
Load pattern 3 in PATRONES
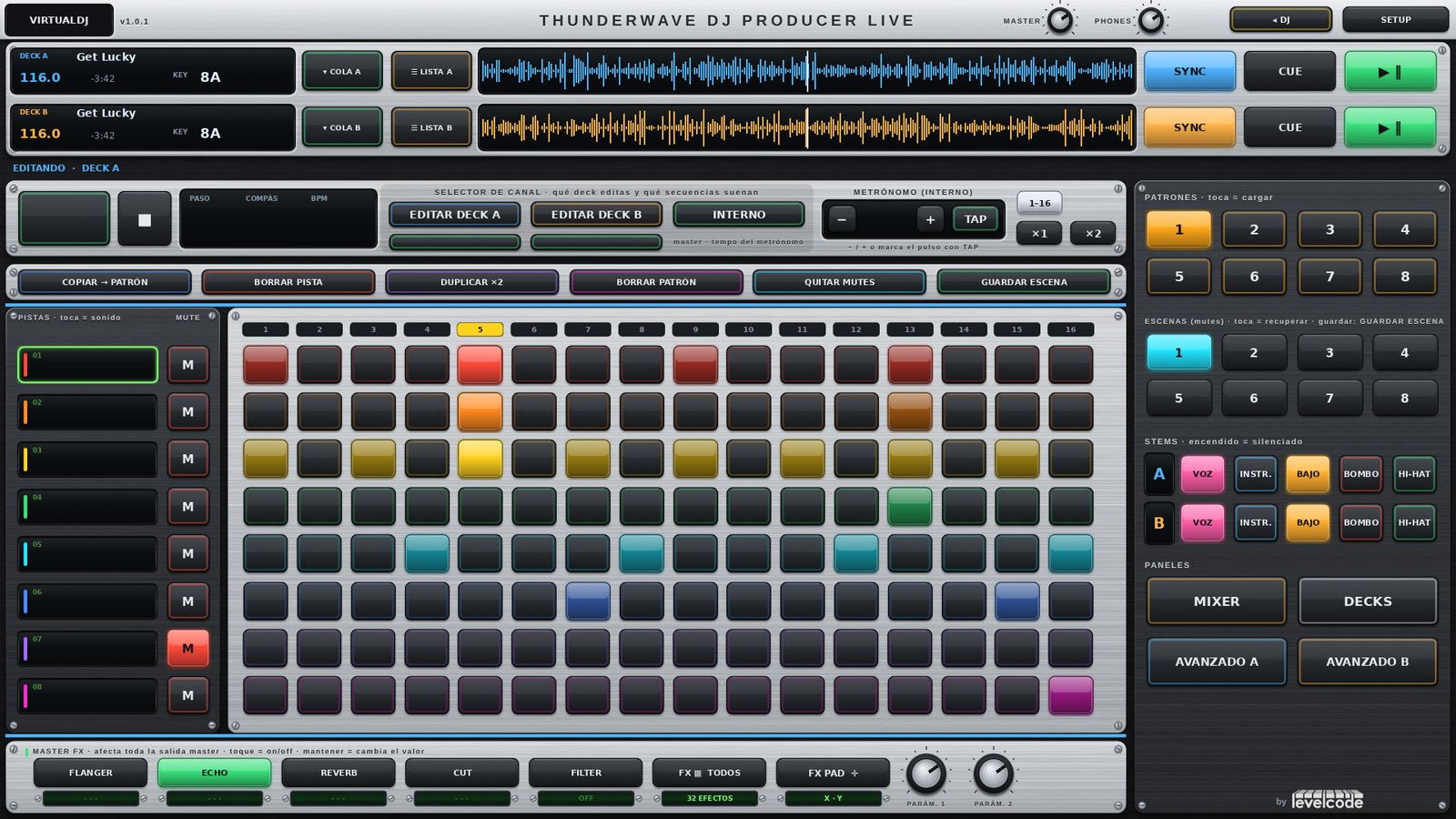[1330, 229]
